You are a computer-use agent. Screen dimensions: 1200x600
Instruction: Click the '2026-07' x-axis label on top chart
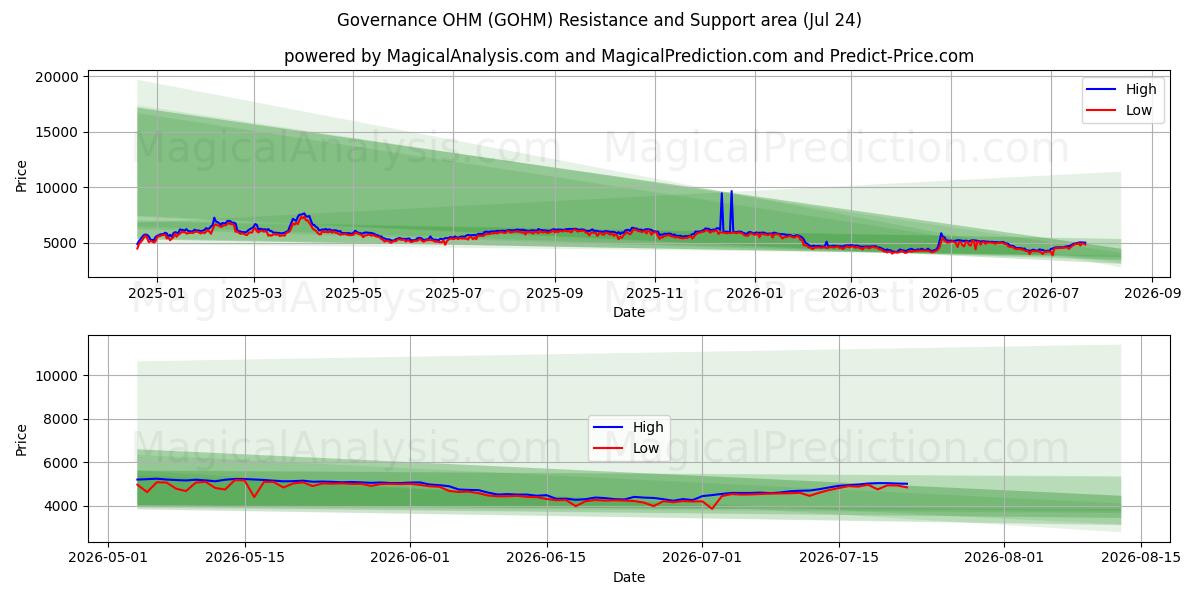[x=1051, y=294]
